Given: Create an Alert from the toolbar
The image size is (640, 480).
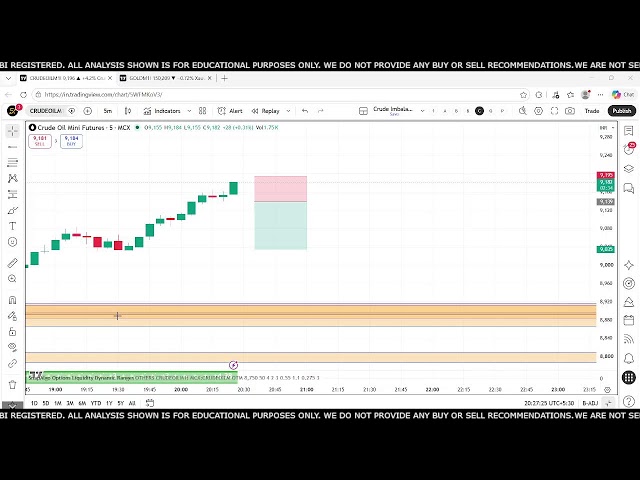Looking at the screenshot, I should [230, 111].
